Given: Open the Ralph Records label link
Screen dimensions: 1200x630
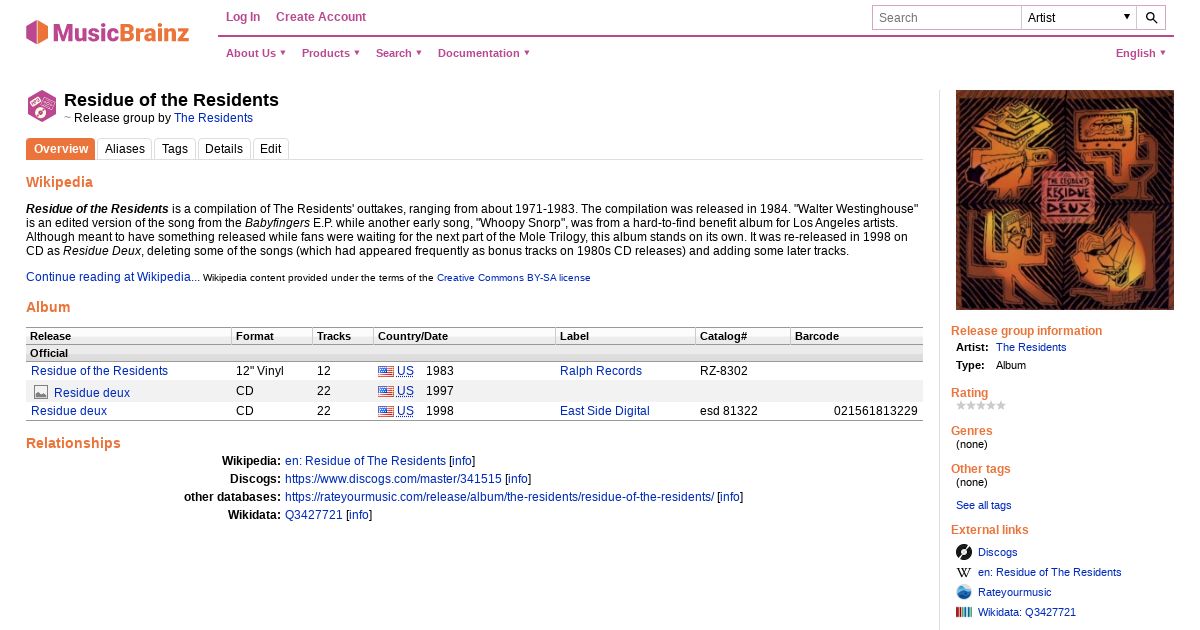Looking at the screenshot, I should 601,371.
